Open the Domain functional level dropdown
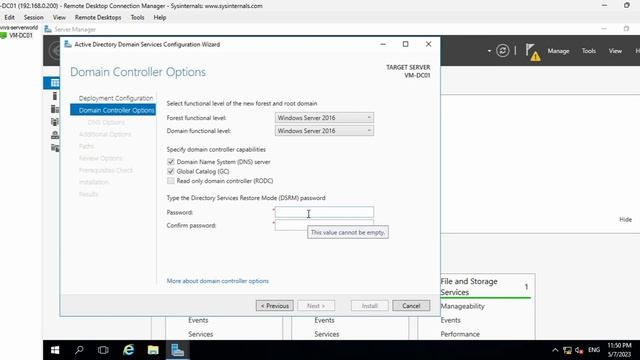 click(324, 131)
